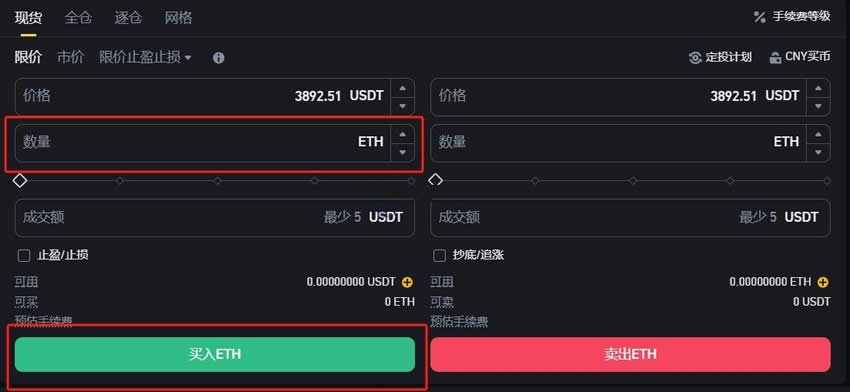The image size is (850, 392).
Task: Add USDT funds with yellow plus icon
Action: pos(407,282)
